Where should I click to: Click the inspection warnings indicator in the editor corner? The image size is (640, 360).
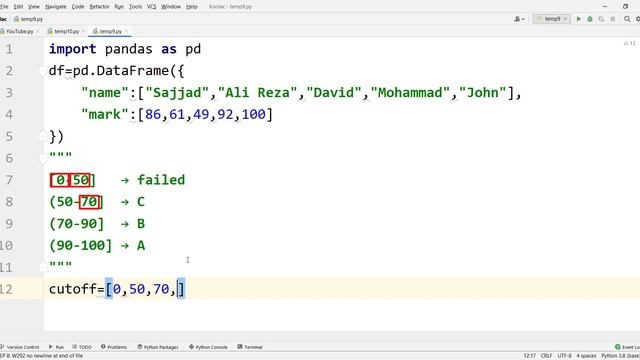629,43
